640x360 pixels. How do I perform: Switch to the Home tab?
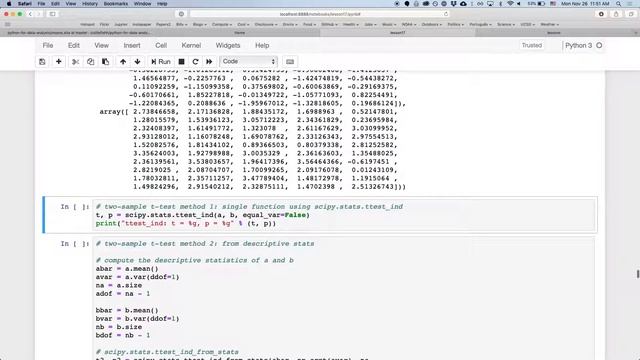[240, 33]
